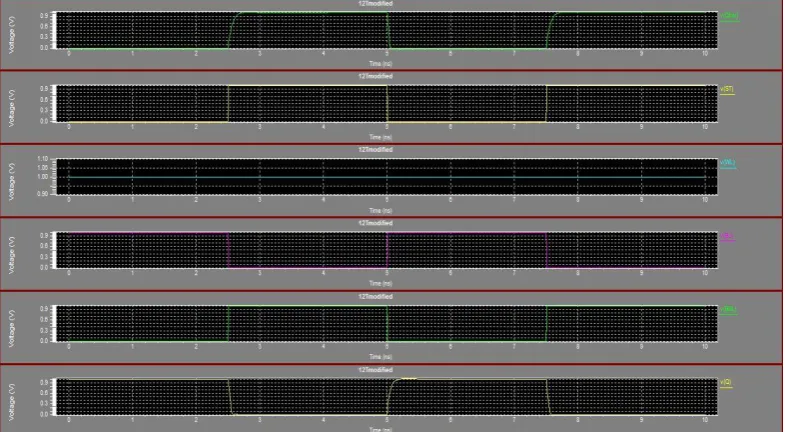Screen dimensions: 785x432
Task: Click the magenta waveform rising edge at 5 ns
Action: pyautogui.click(x=387, y=250)
